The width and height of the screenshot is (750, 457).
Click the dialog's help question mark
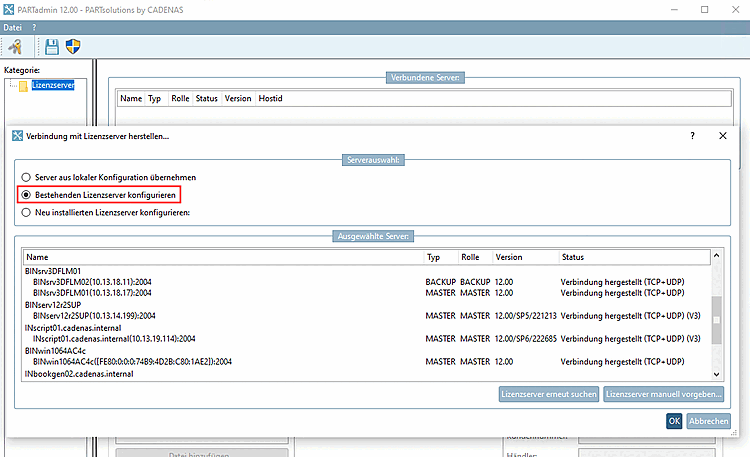click(x=692, y=136)
